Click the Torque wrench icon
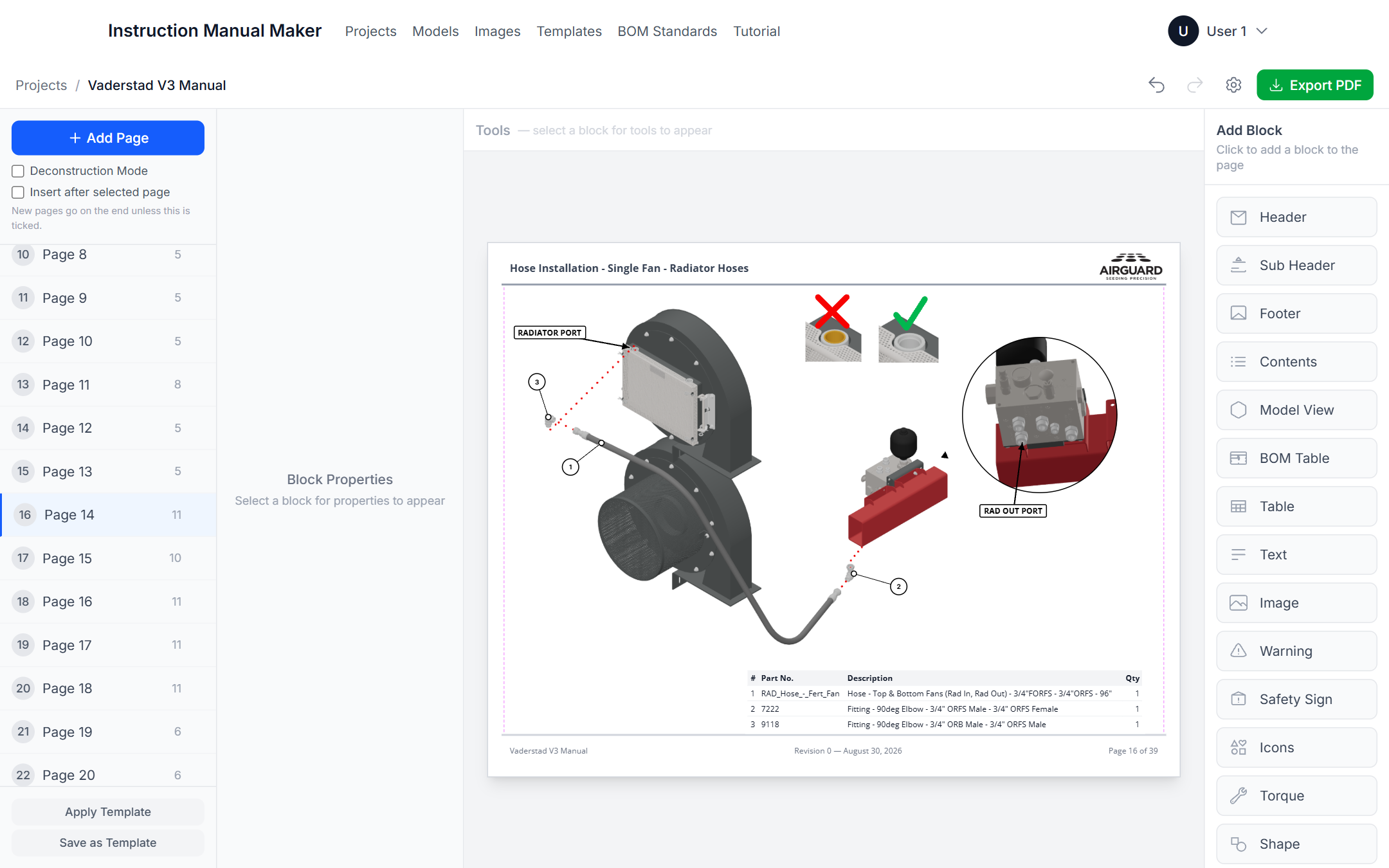 click(1239, 796)
